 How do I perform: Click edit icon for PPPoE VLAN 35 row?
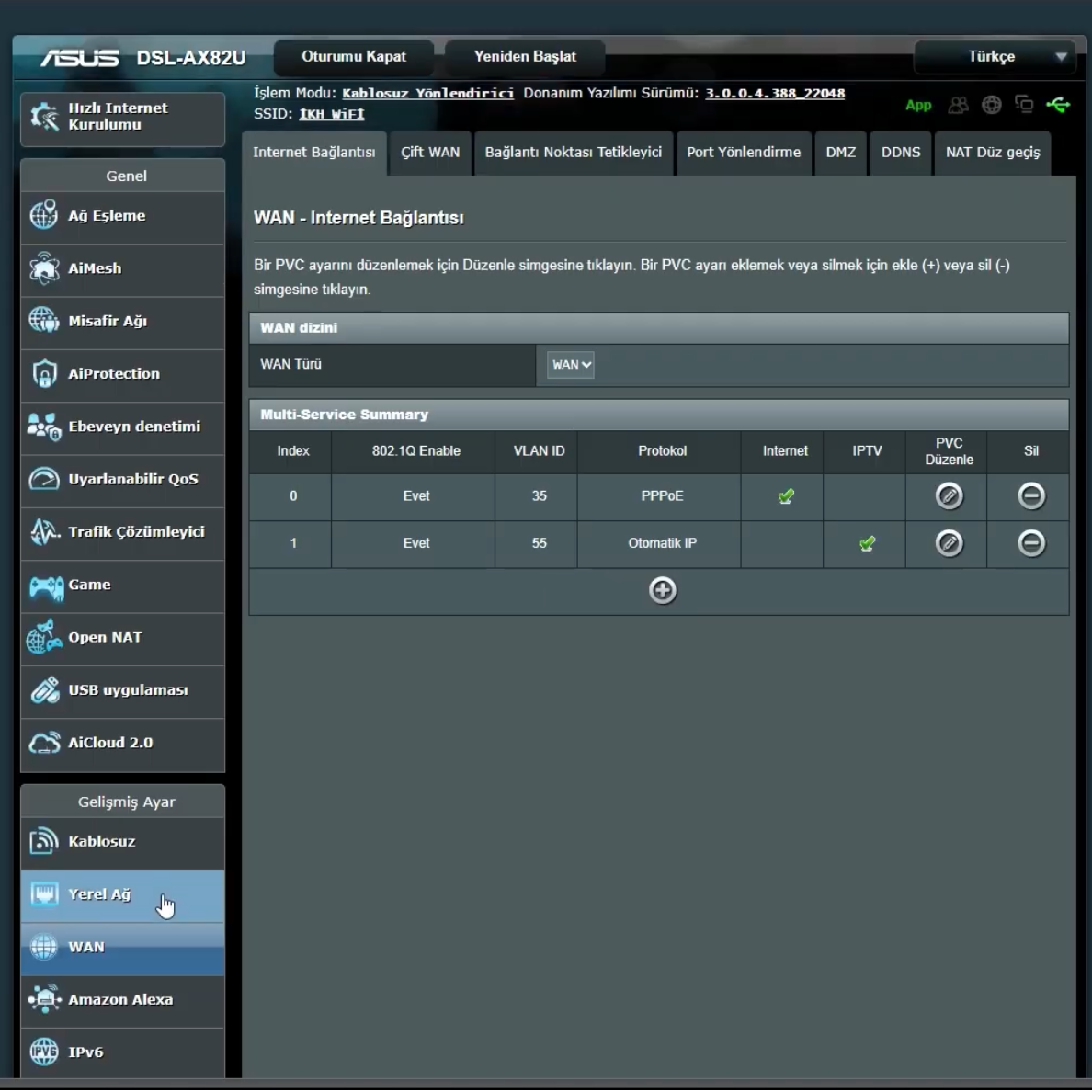[949, 496]
